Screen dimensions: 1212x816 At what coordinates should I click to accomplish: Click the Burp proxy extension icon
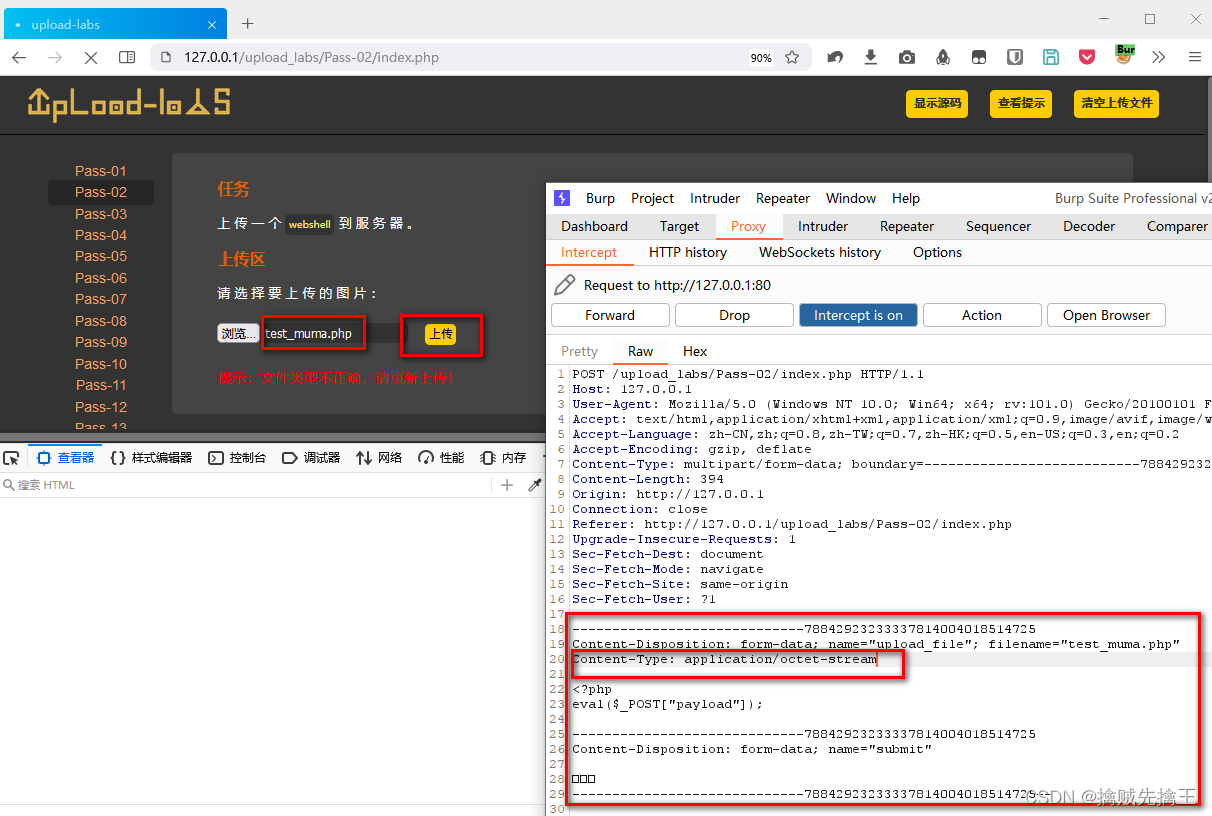click(1125, 55)
